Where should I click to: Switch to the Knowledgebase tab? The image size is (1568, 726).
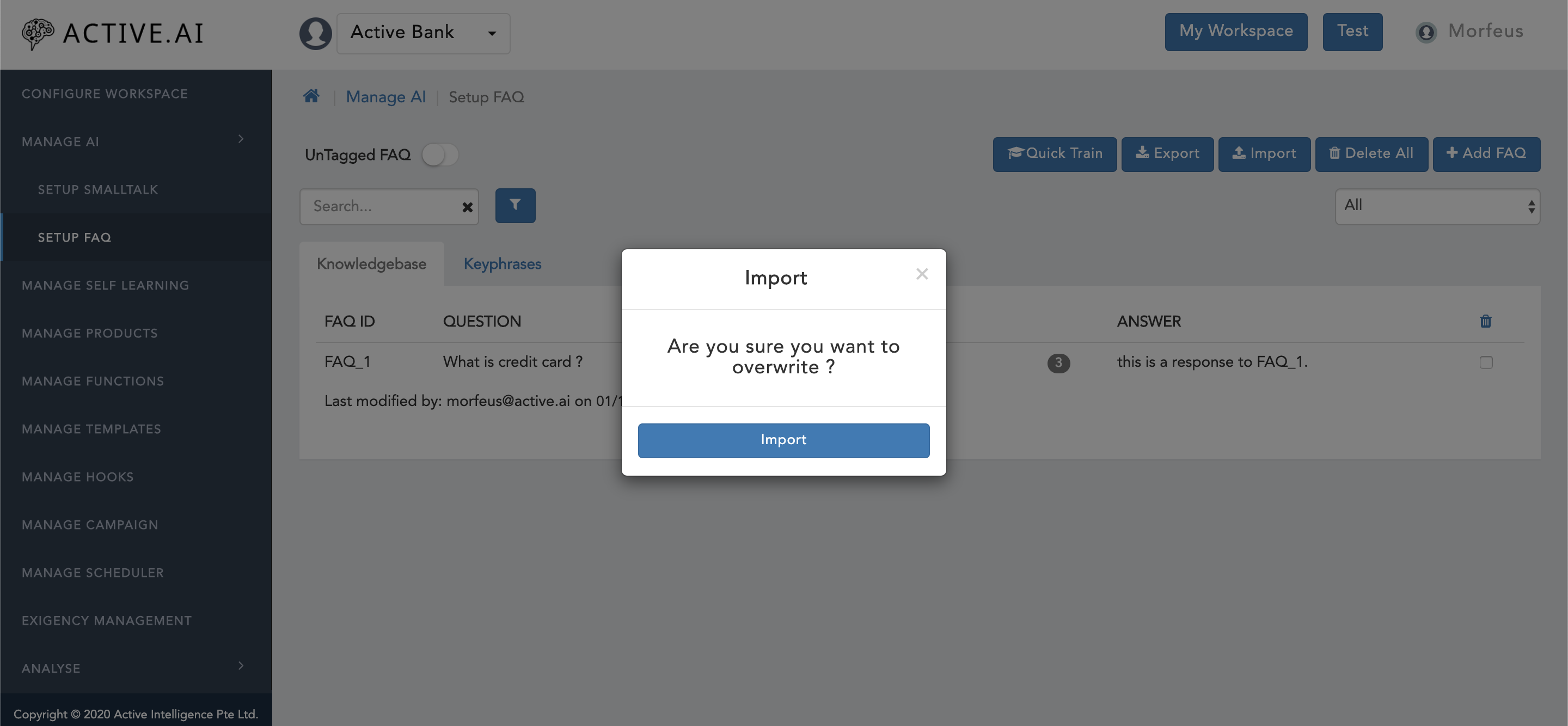[x=372, y=264]
